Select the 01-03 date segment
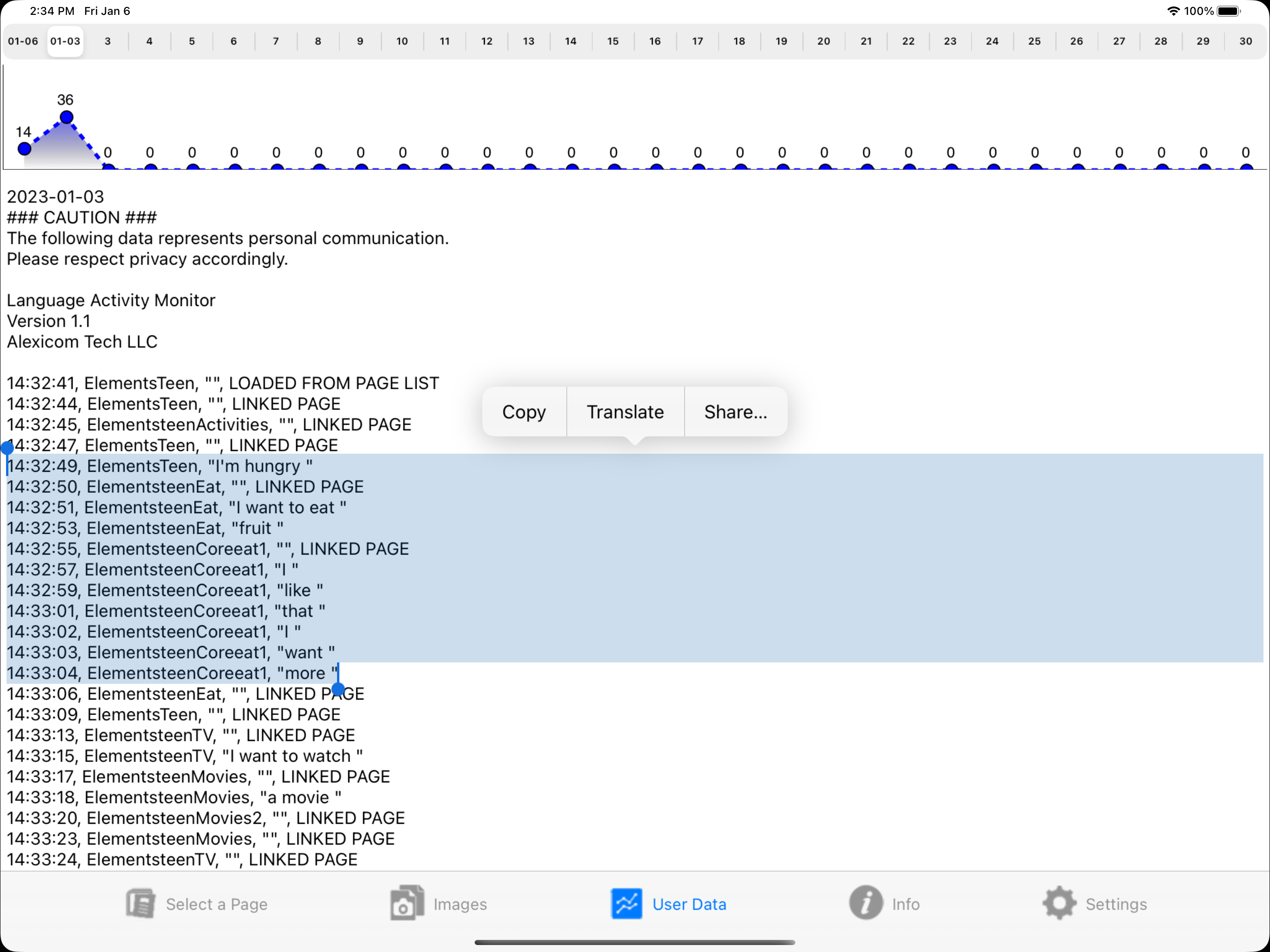 (x=66, y=41)
